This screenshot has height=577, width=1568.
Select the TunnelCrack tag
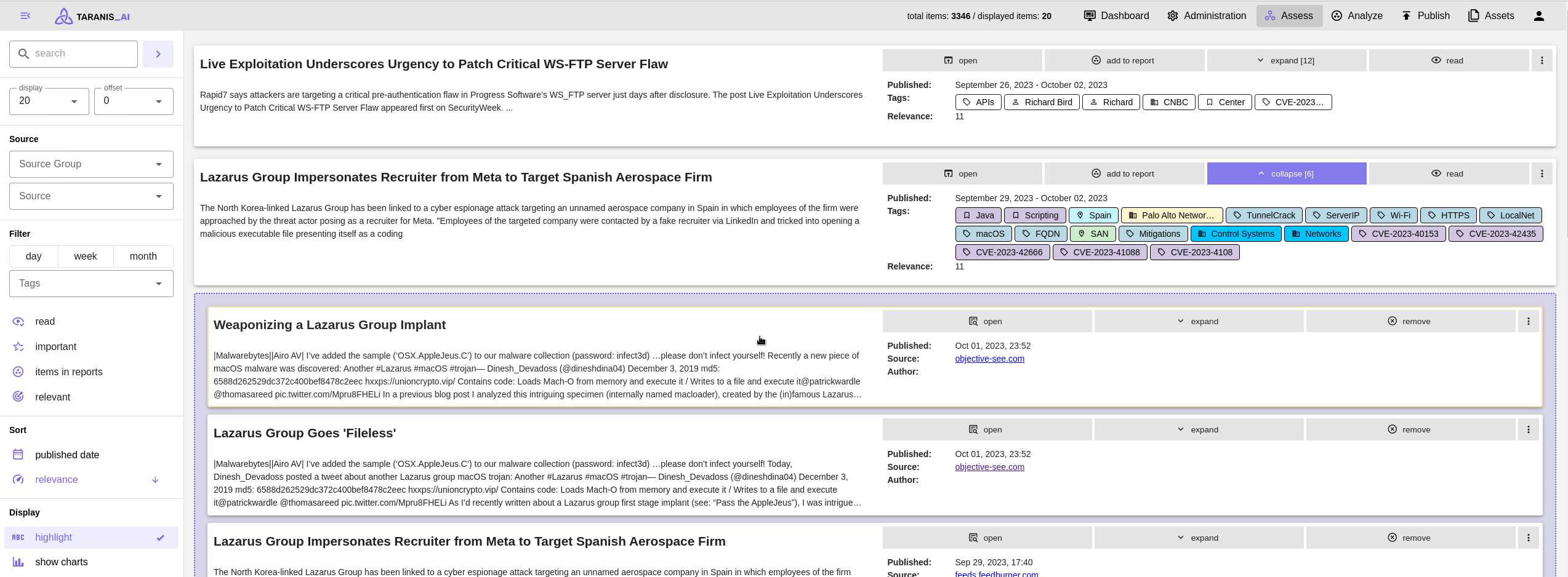click(x=1264, y=215)
